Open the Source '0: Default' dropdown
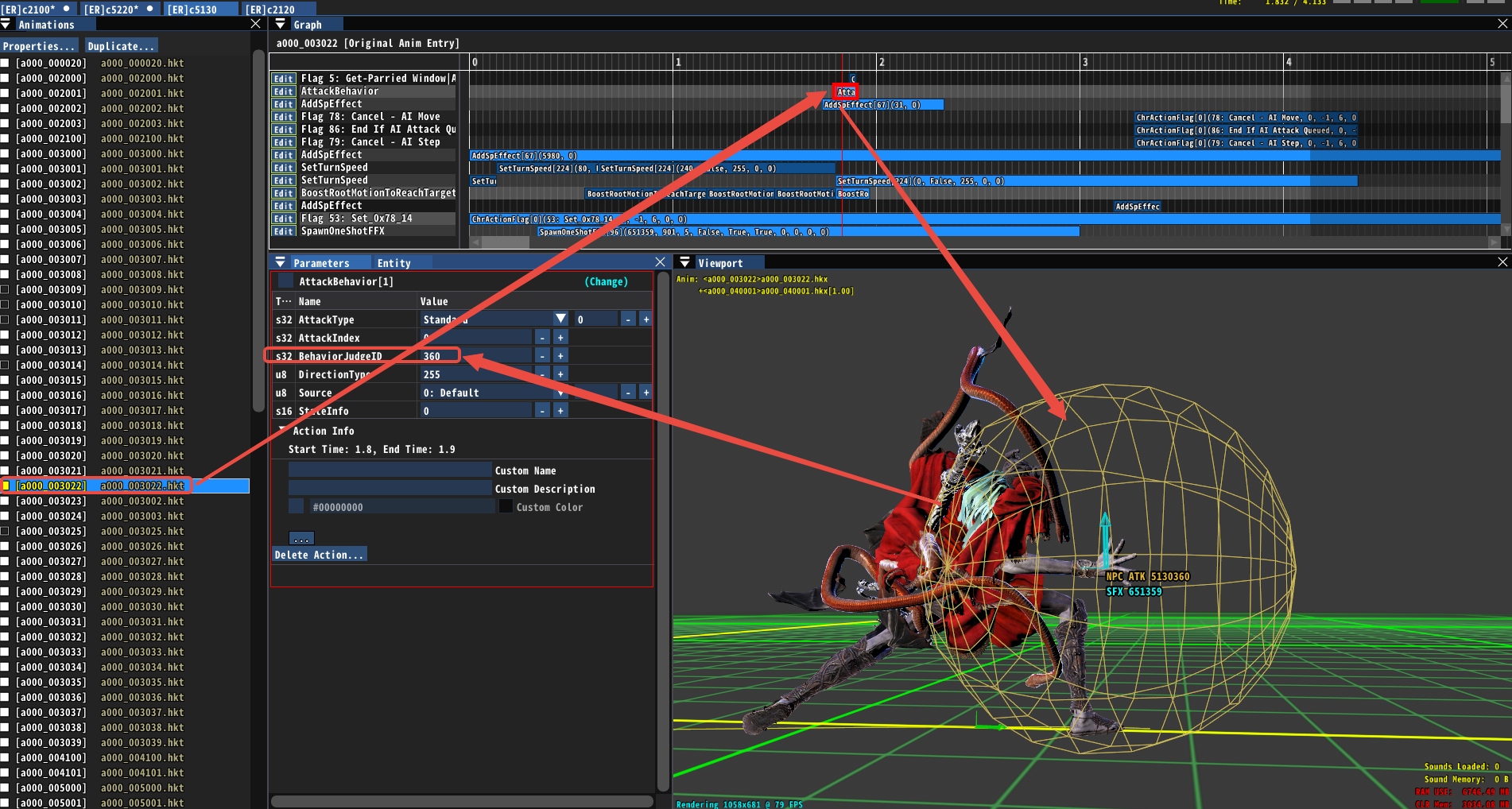This screenshot has width=1512, height=809. [560, 393]
